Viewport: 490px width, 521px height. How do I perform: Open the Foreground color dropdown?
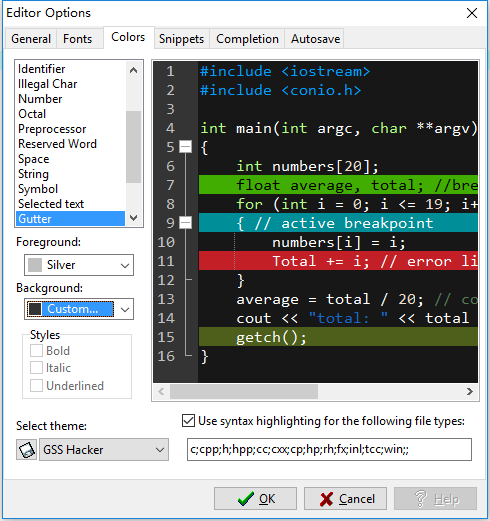click(125, 265)
